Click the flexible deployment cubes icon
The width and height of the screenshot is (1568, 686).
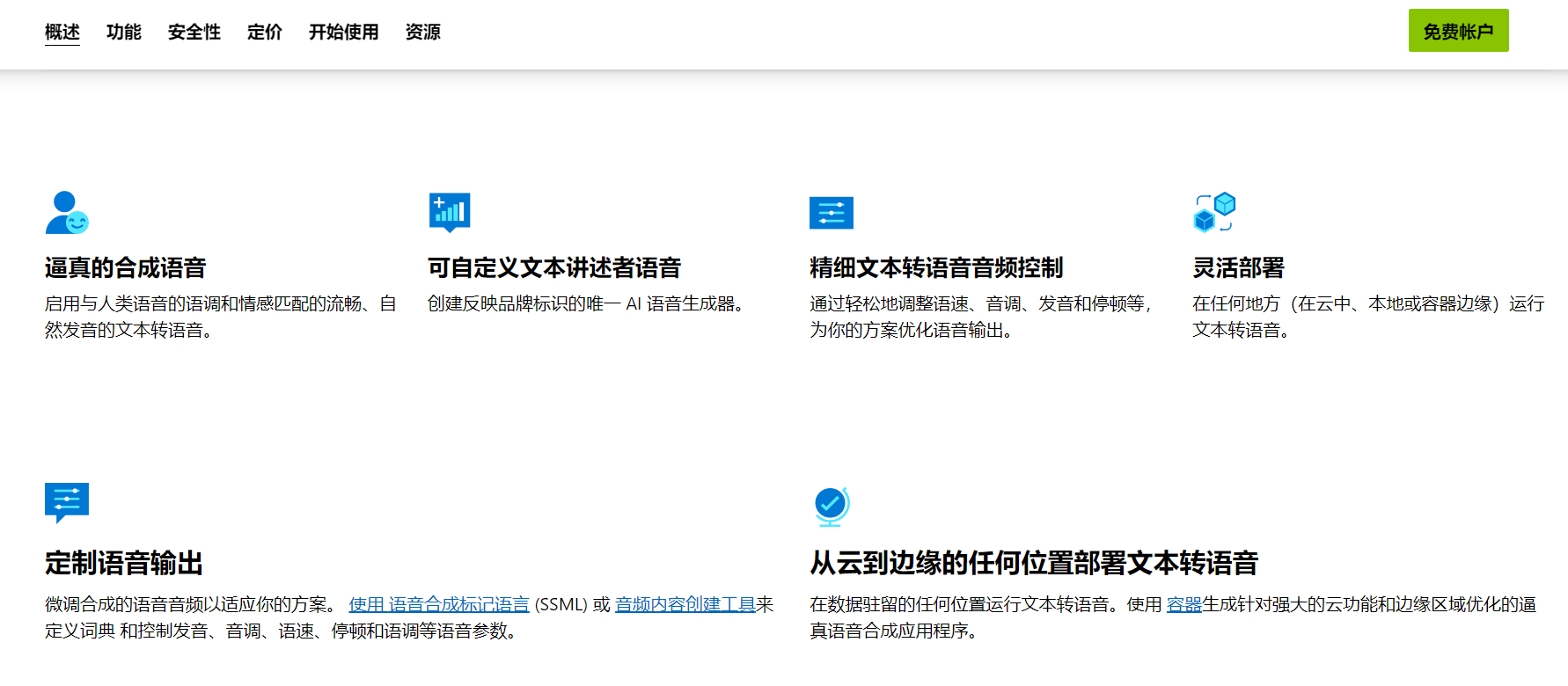1214,213
